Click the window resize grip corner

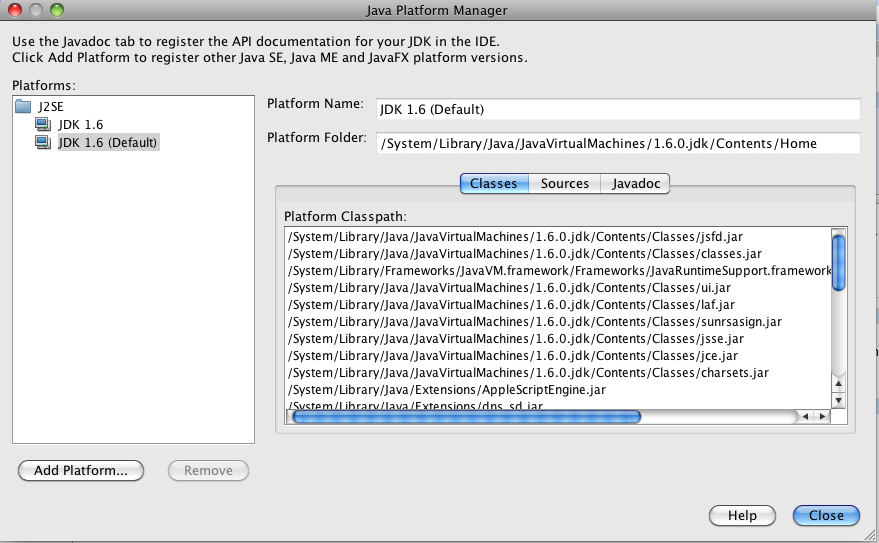[869, 535]
